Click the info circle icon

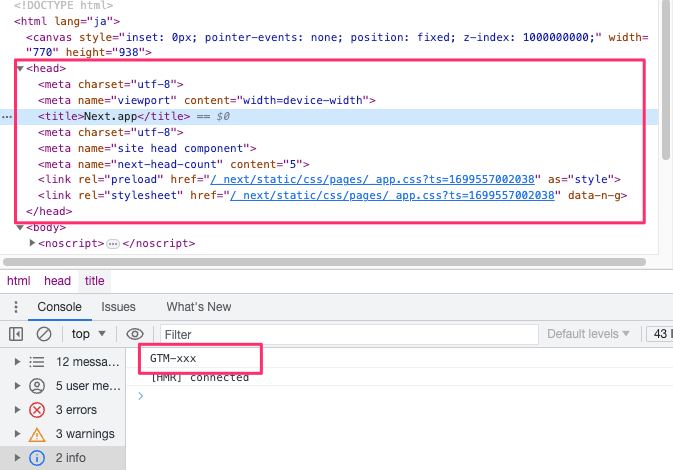click(37, 458)
